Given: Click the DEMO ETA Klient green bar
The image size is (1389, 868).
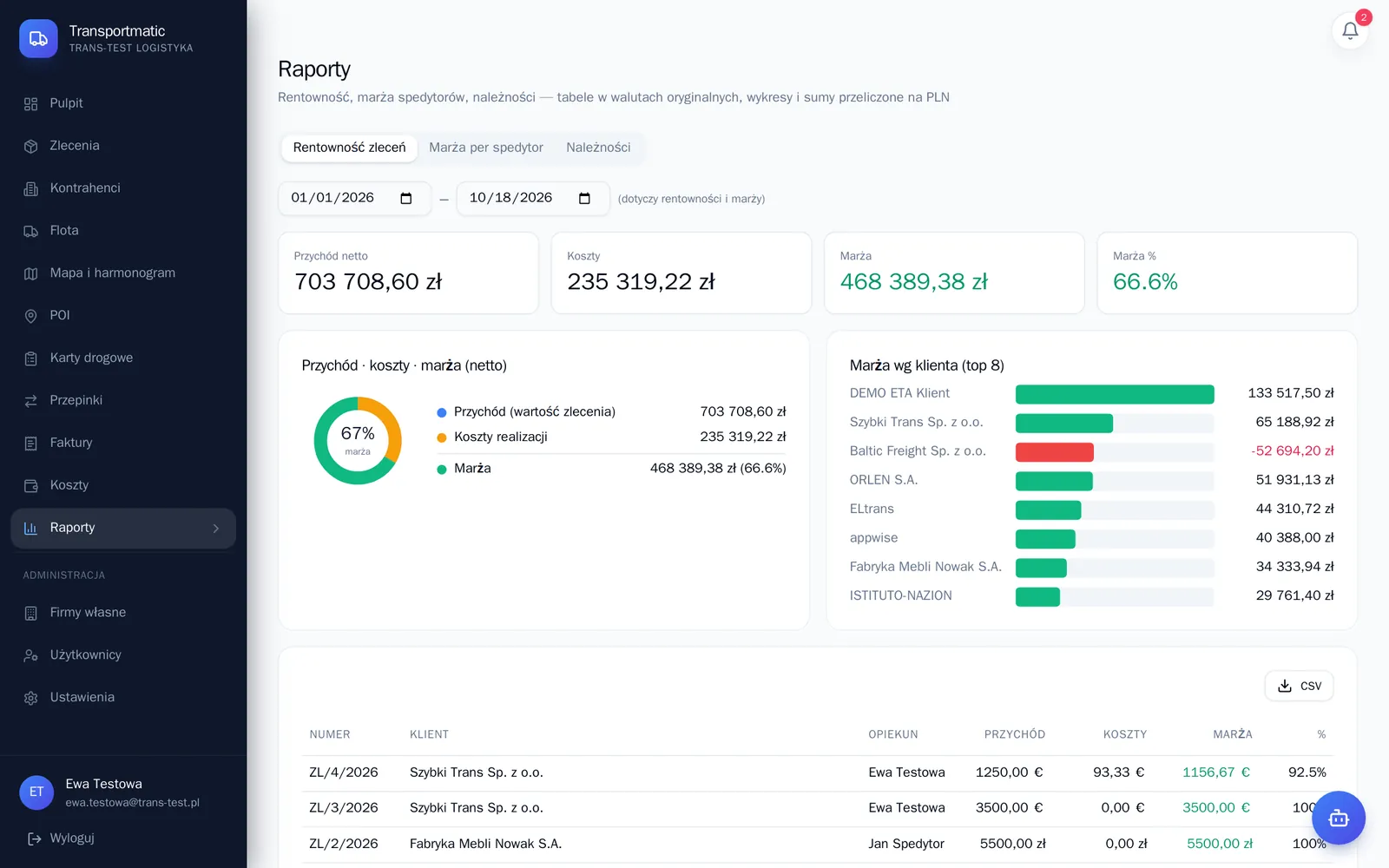Looking at the screenshot, I should pyautogui.click(x=1115, y=394).
